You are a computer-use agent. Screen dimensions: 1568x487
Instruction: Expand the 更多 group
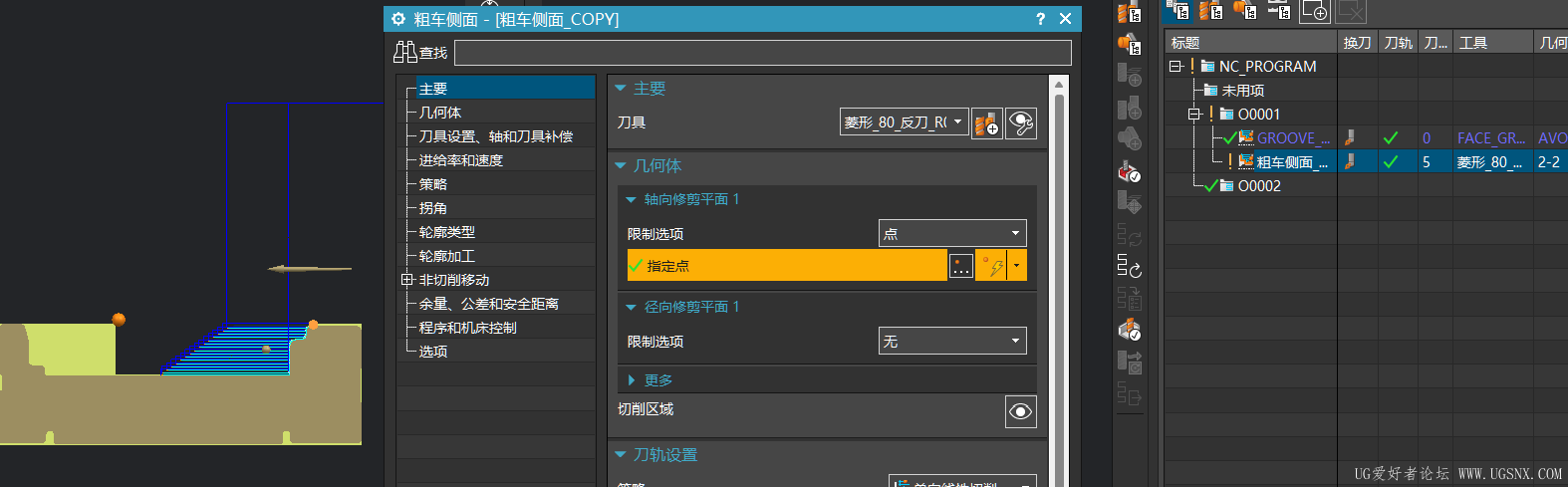click(x=632, y=380)
